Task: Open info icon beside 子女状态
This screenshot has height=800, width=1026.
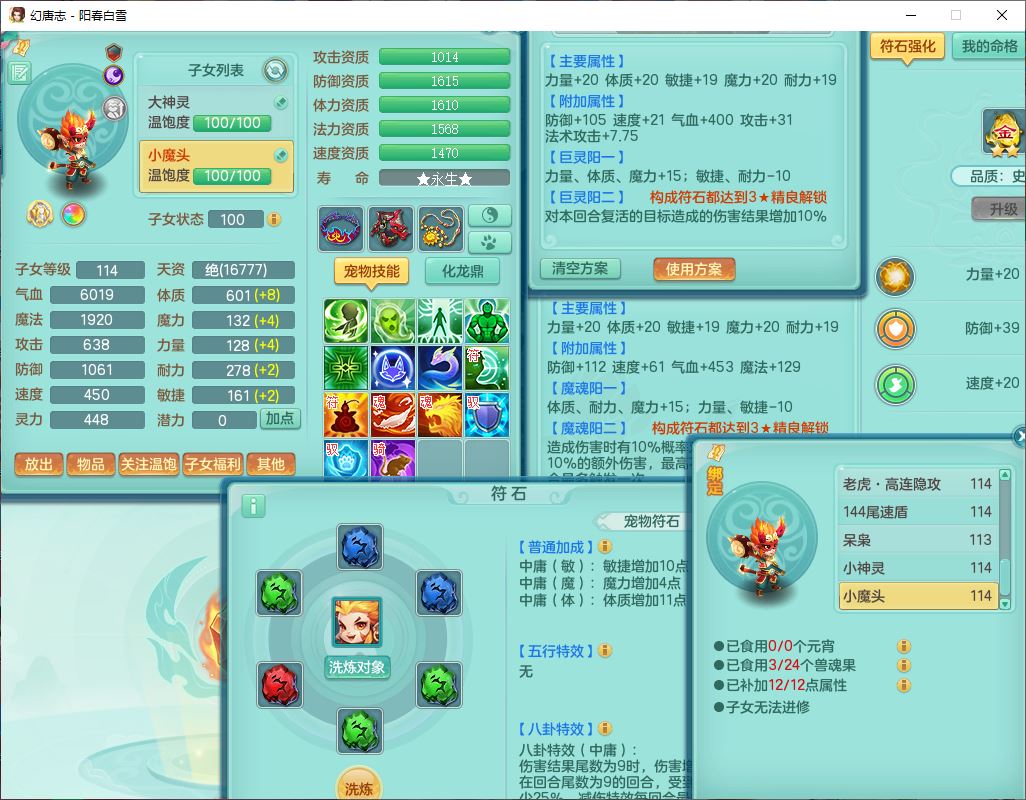Action: 274,219
